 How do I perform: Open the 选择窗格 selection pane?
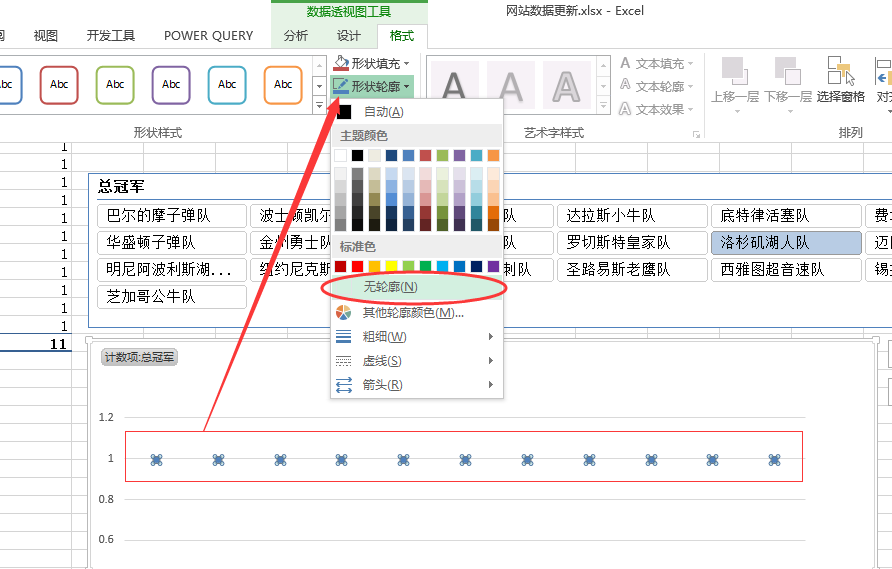(x=841, y=80)
